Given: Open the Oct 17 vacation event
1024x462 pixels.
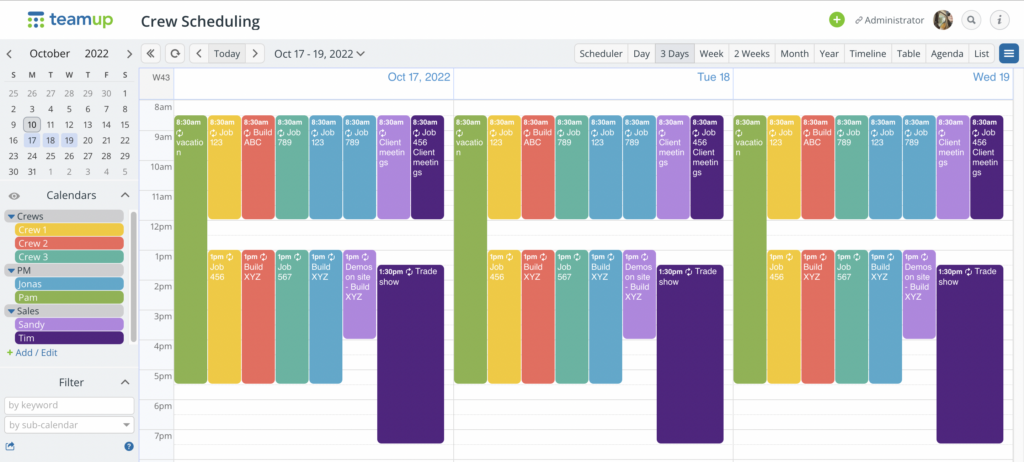Looking at the screenshot, I should pos(191,250).
